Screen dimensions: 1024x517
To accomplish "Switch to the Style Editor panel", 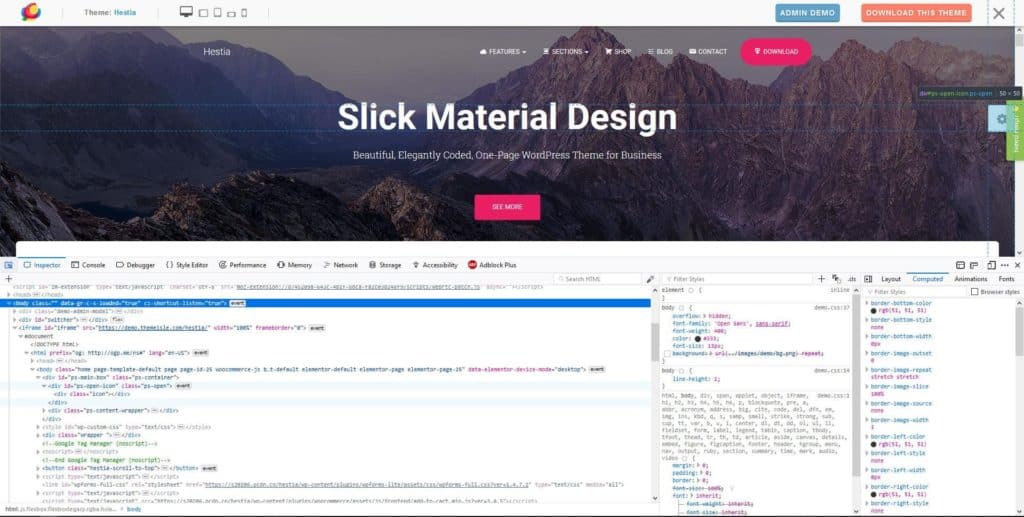I will 187,265.
